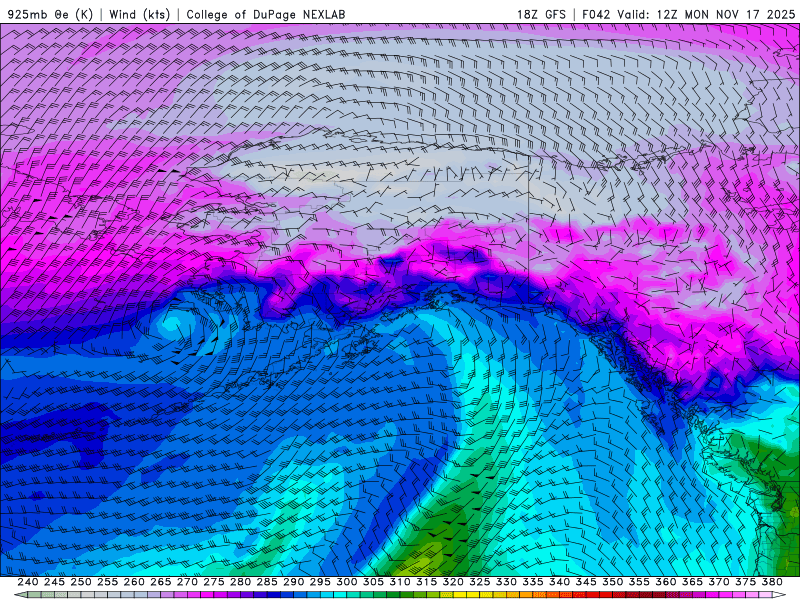The image size is (800, 600).
Task: Click the 375 value on the color scale
Action: (x=745, y=582)
